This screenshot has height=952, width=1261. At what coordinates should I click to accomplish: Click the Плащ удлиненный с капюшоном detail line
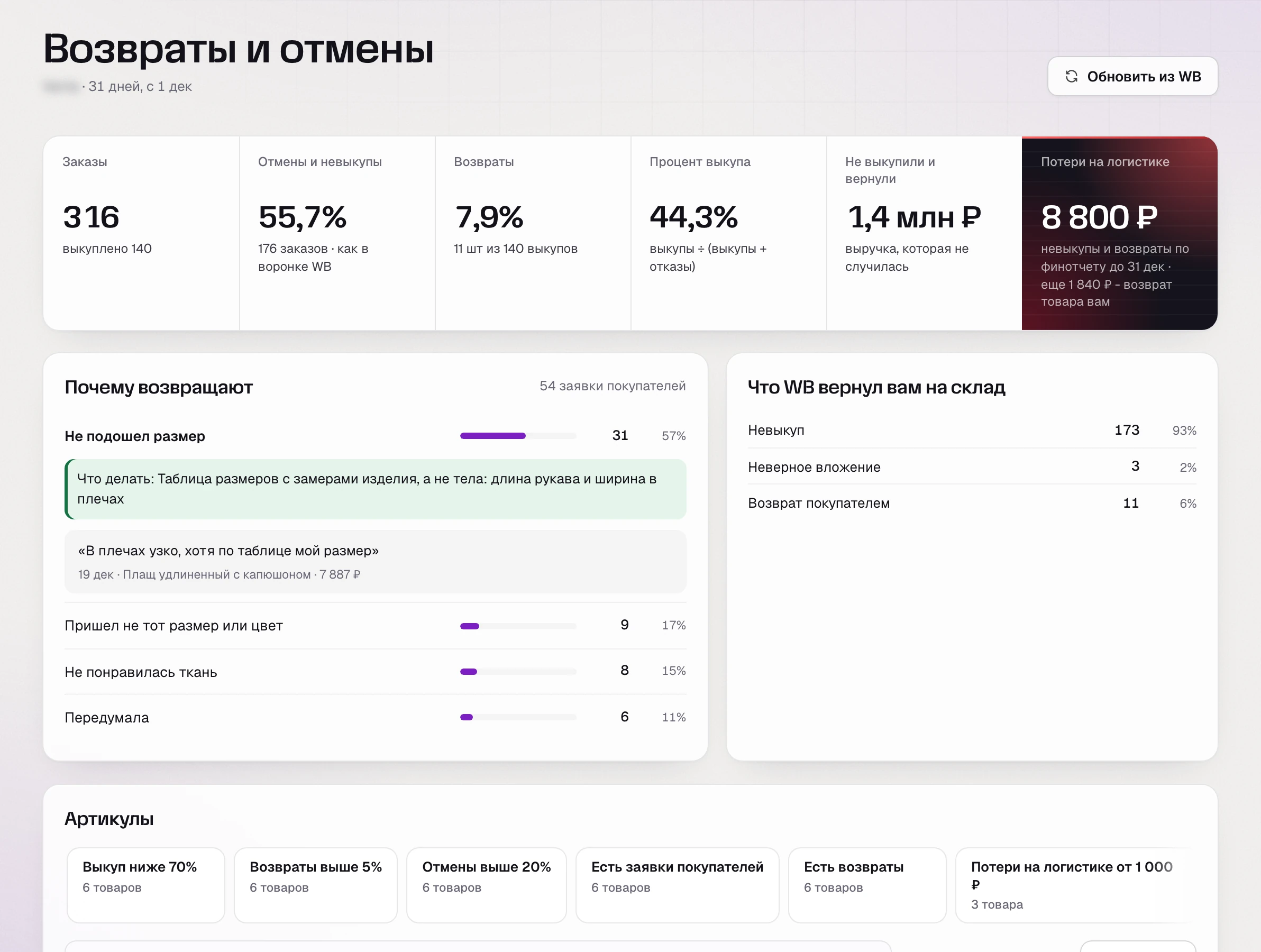tap(219, 574)
